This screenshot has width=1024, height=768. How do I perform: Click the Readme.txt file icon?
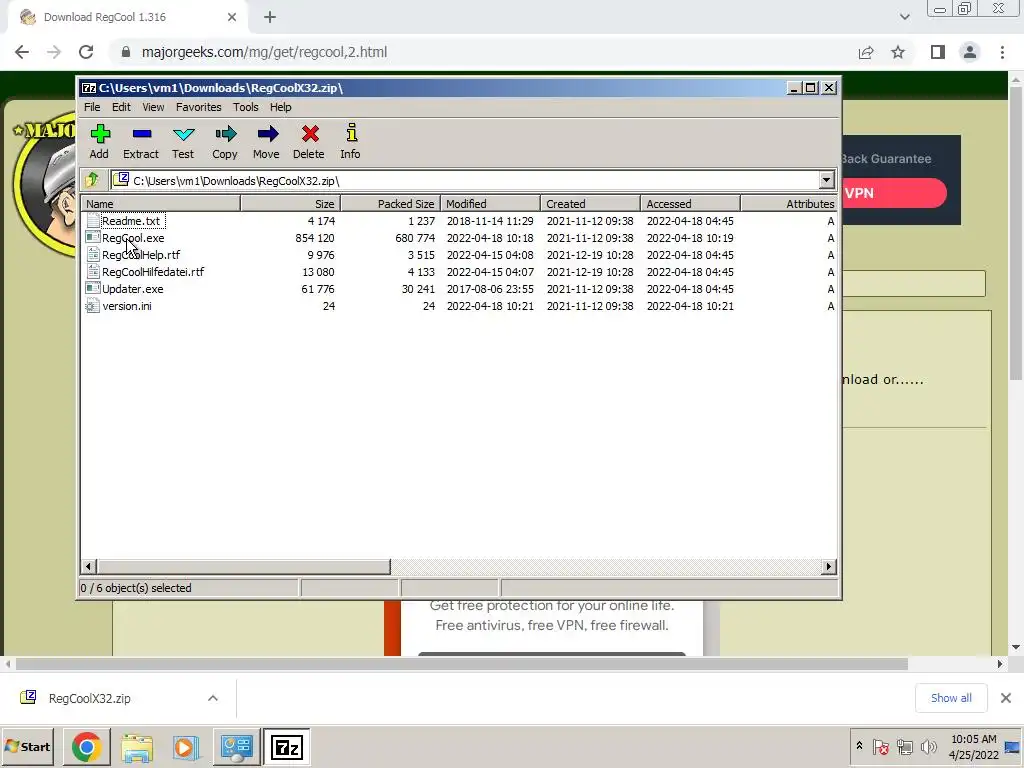[93, 221]
